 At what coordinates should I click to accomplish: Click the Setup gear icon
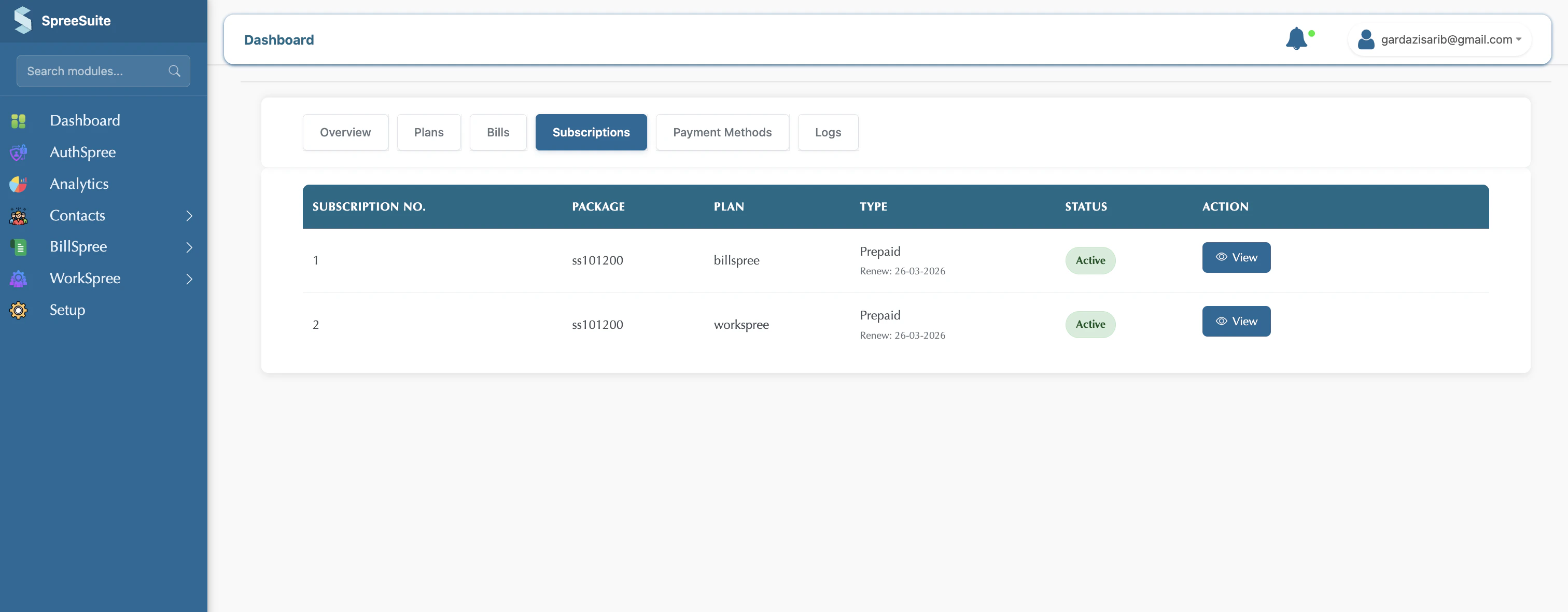click(x=18, y=310)
